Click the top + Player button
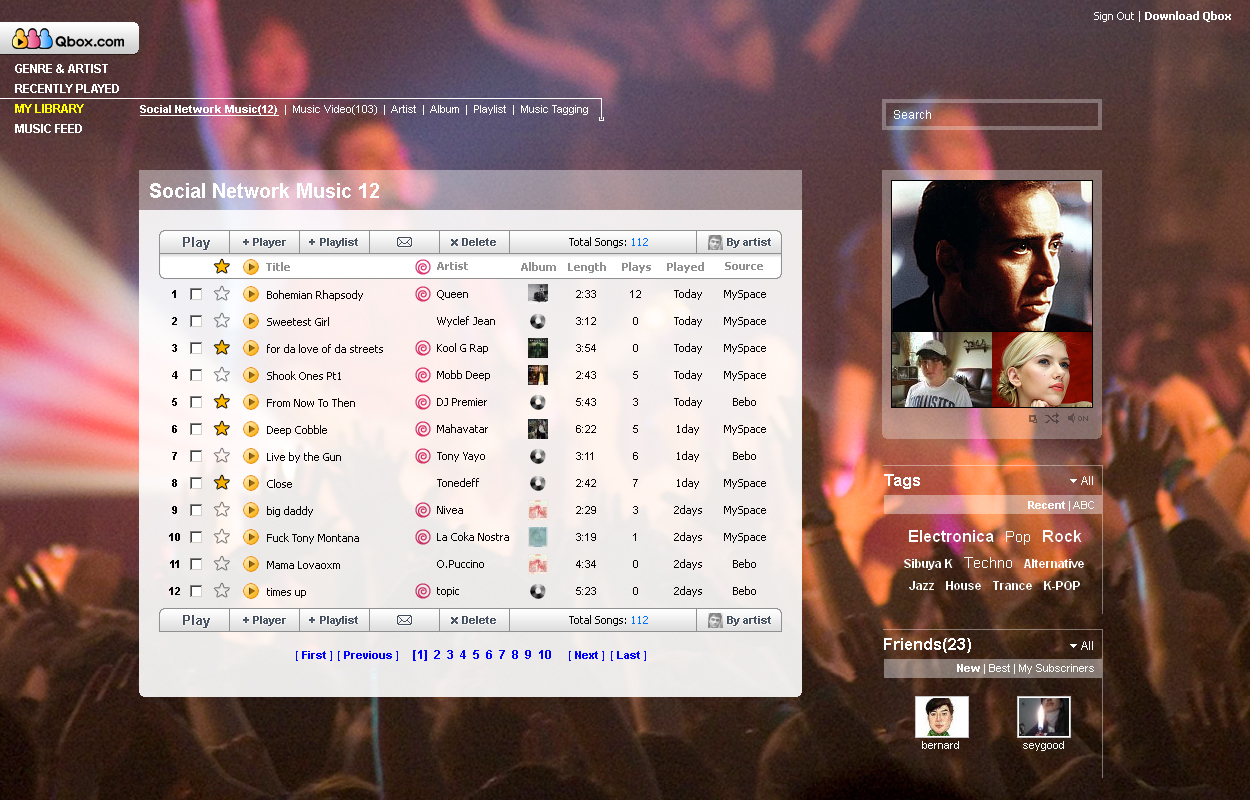 coord(265,242)
